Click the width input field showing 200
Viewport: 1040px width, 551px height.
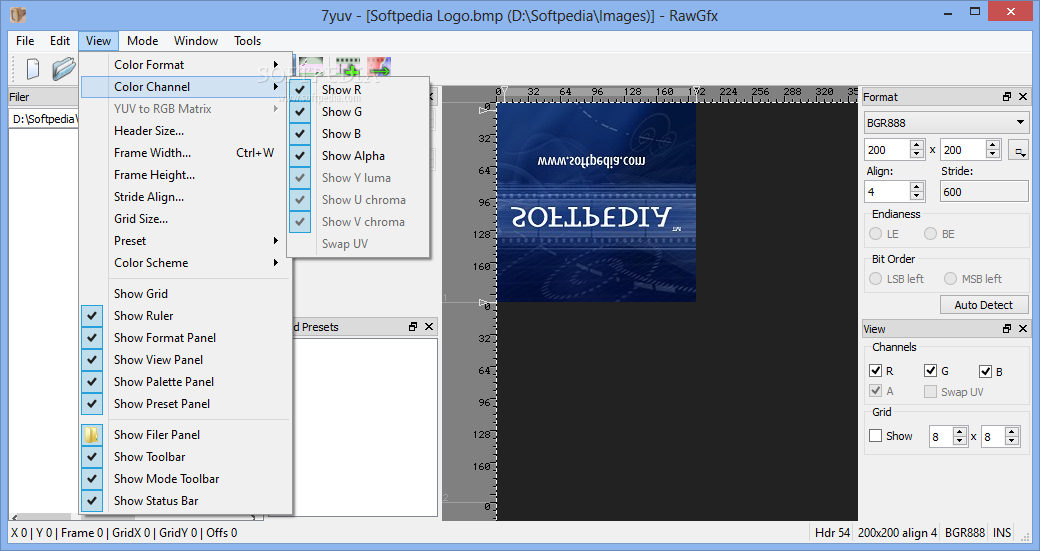(x=887, y=150)
